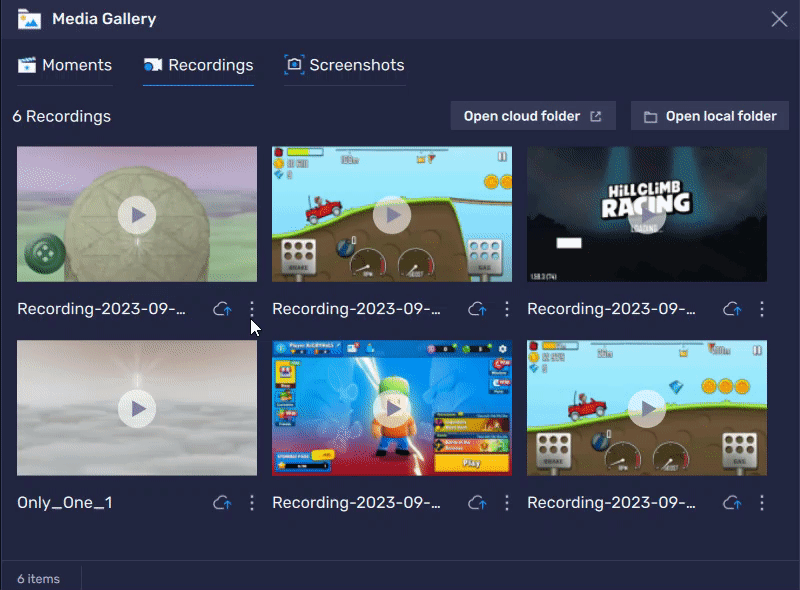This screenshot has height=590, width=800.
Task: Open more options menu for Only_One_1
Action: pyautogui.click(x=252, y=503)
